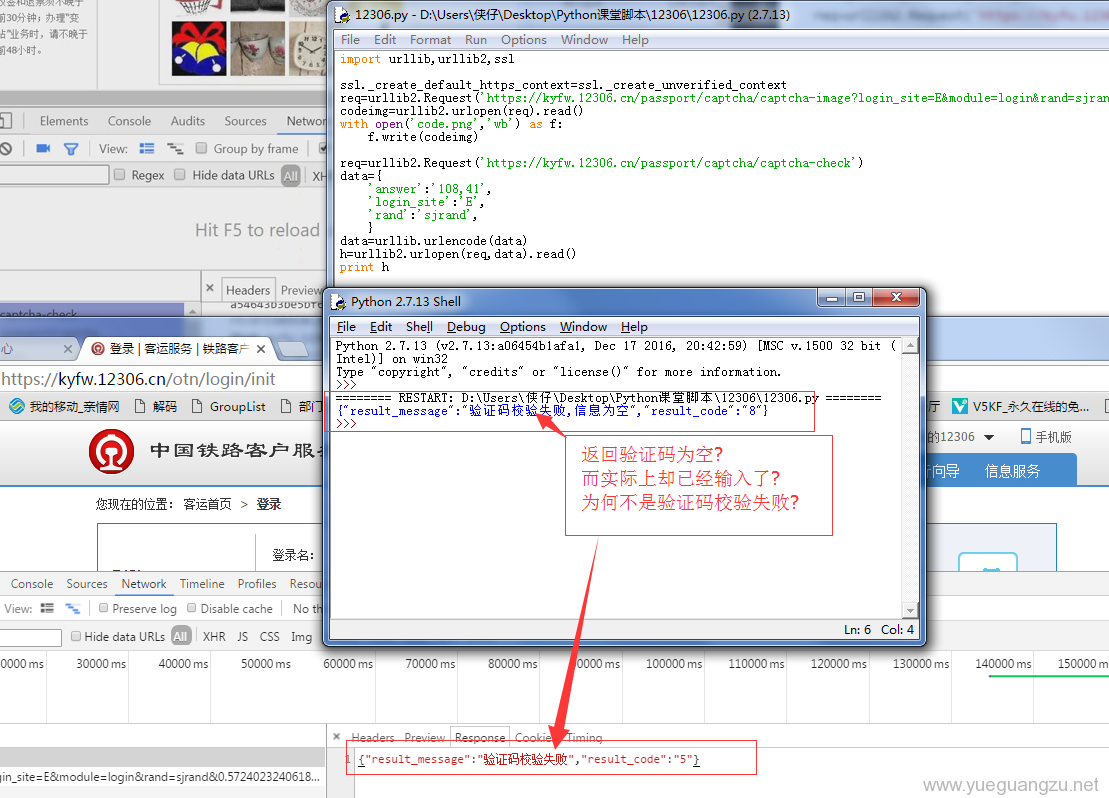Click Python Shell scrollbar down arrow
The height and width of the screenshot is (798, 1109).
click(x=910, y=610)
